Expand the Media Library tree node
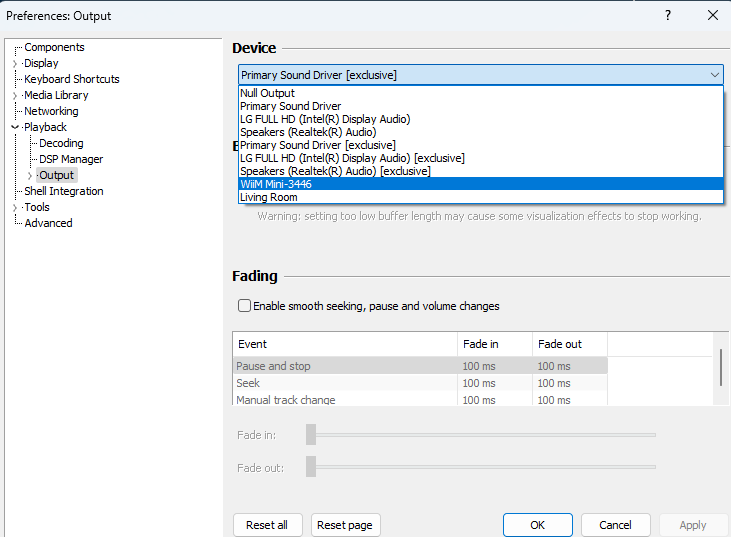Image resolution: width=731 pixels, height=537 pixels. (x=15, y=96)
